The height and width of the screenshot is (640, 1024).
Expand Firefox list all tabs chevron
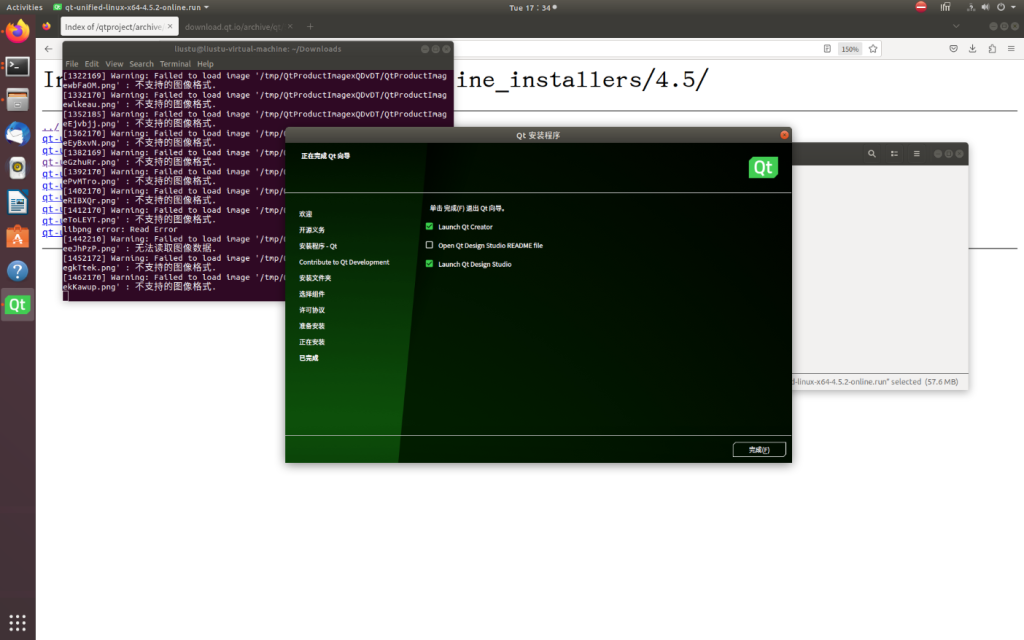pos(956,25)
